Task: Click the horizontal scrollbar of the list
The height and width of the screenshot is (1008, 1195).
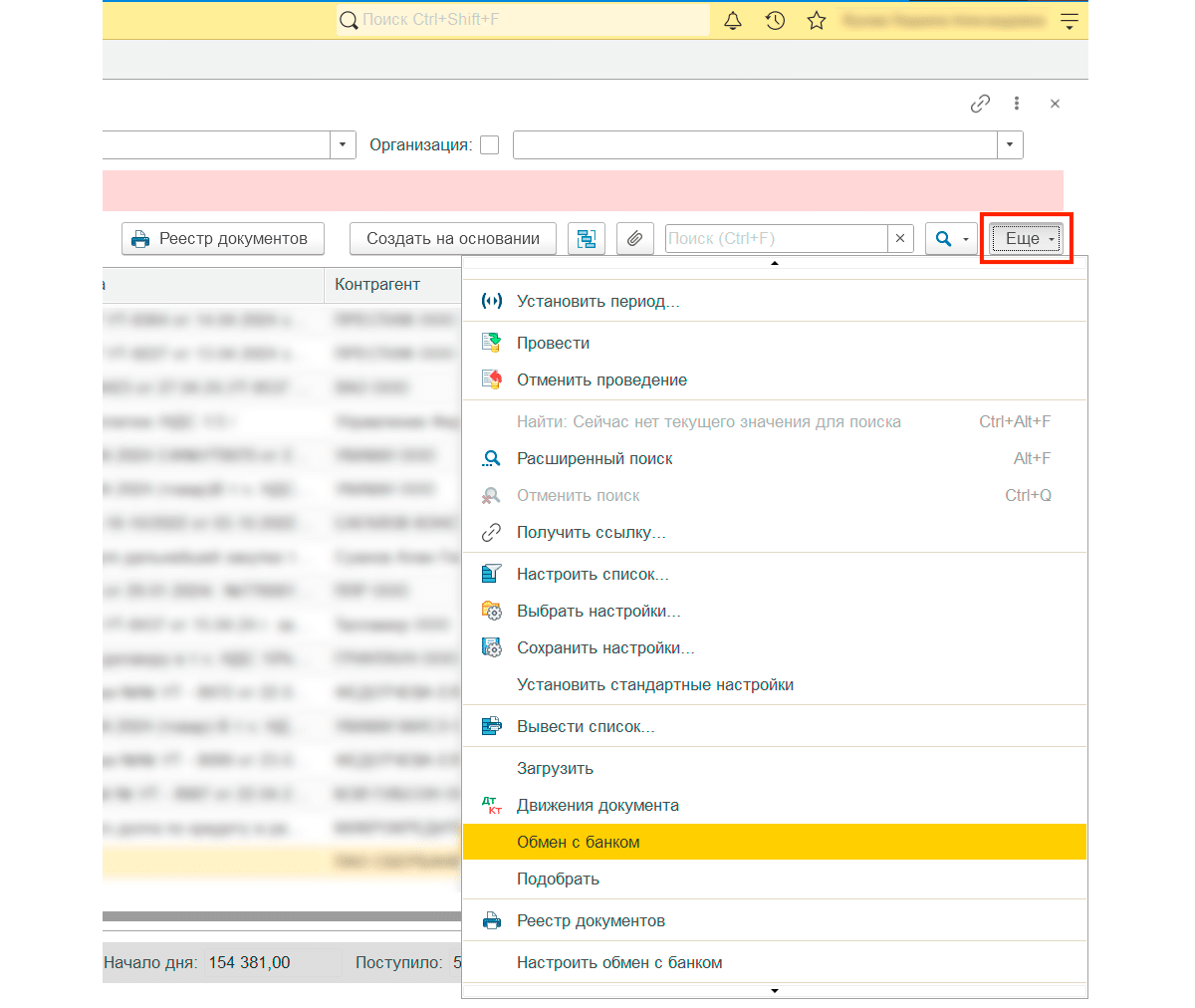Action: click(279, 915)
